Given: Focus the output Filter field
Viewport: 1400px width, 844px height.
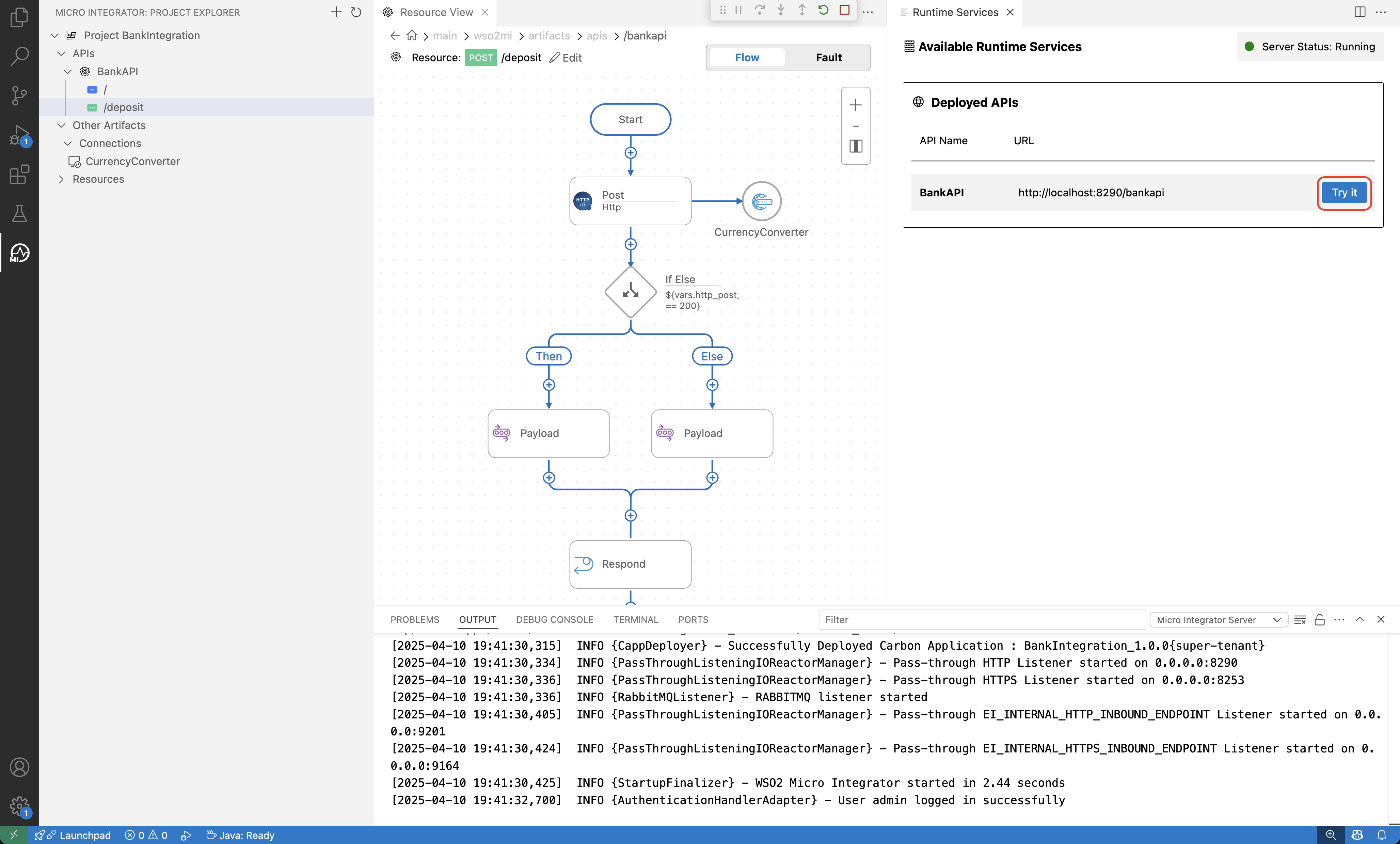Looking at the screenshot, I should (982, 620).
